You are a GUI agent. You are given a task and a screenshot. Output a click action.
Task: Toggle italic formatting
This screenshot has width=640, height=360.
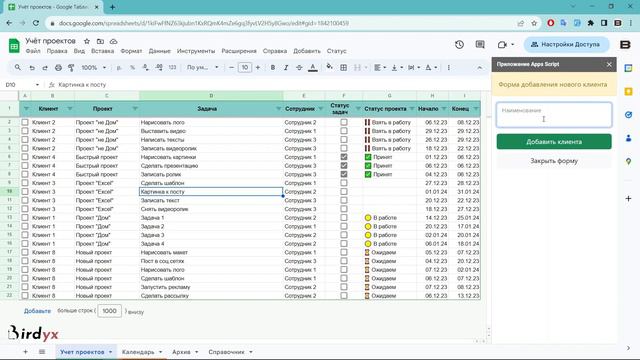tap(286, 67)
